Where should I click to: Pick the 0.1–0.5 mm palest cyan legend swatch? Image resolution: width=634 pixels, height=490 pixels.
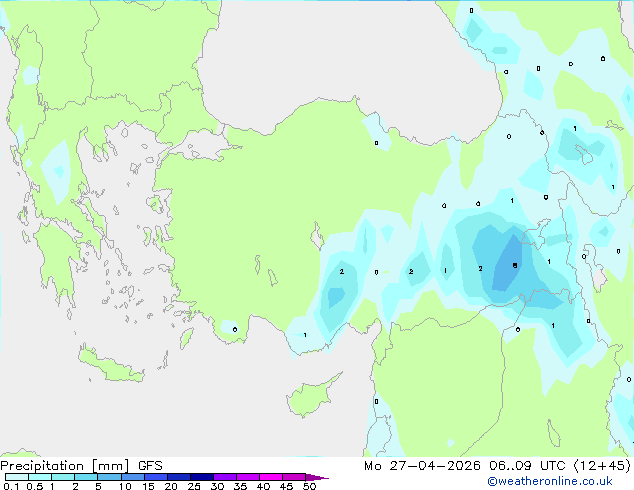click(x=17, y=477)
